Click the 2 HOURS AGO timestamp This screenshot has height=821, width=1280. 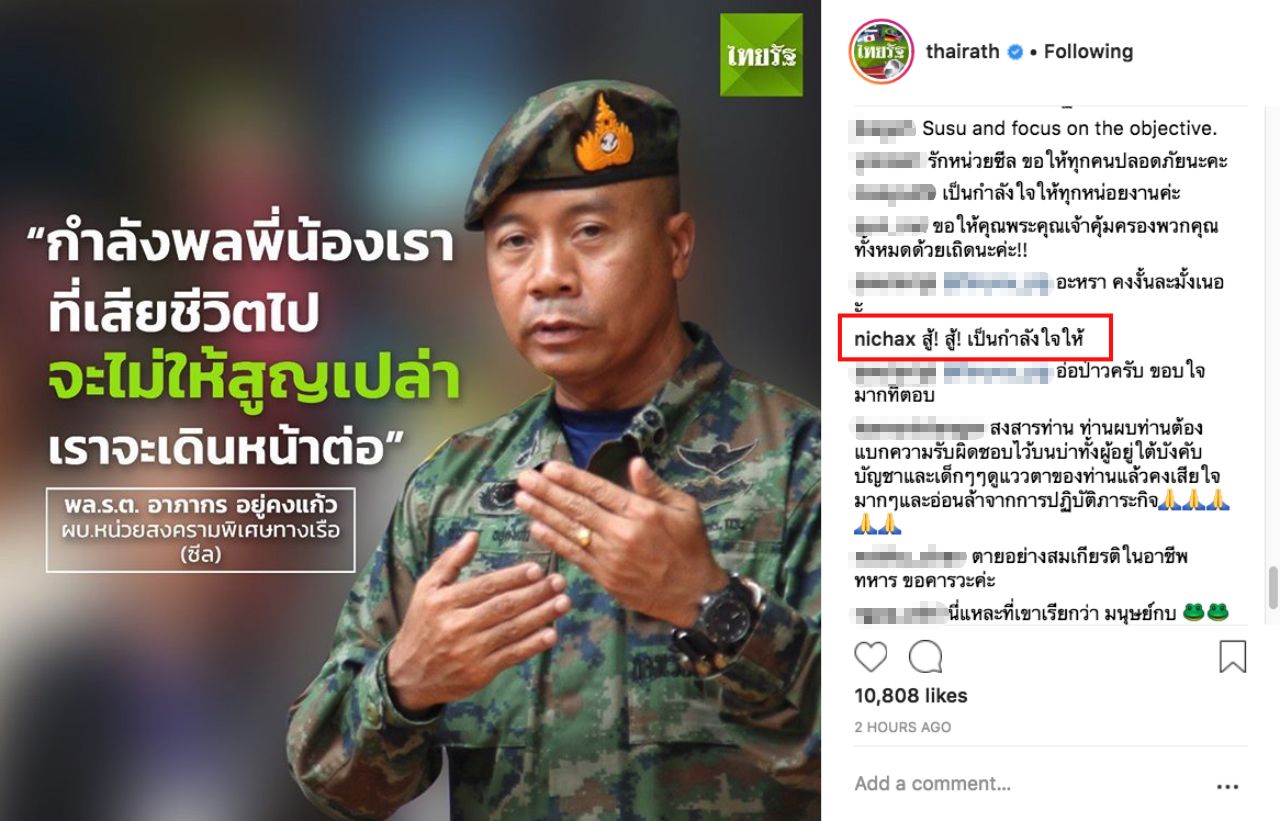pos(903,727)
